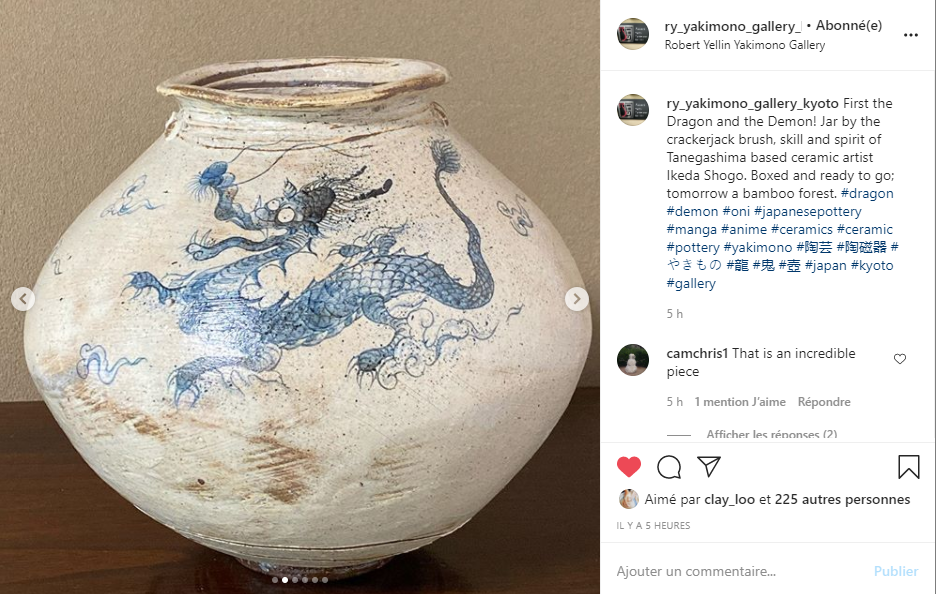
Task: View 225 autres personnes likes list
Action: 842,499
